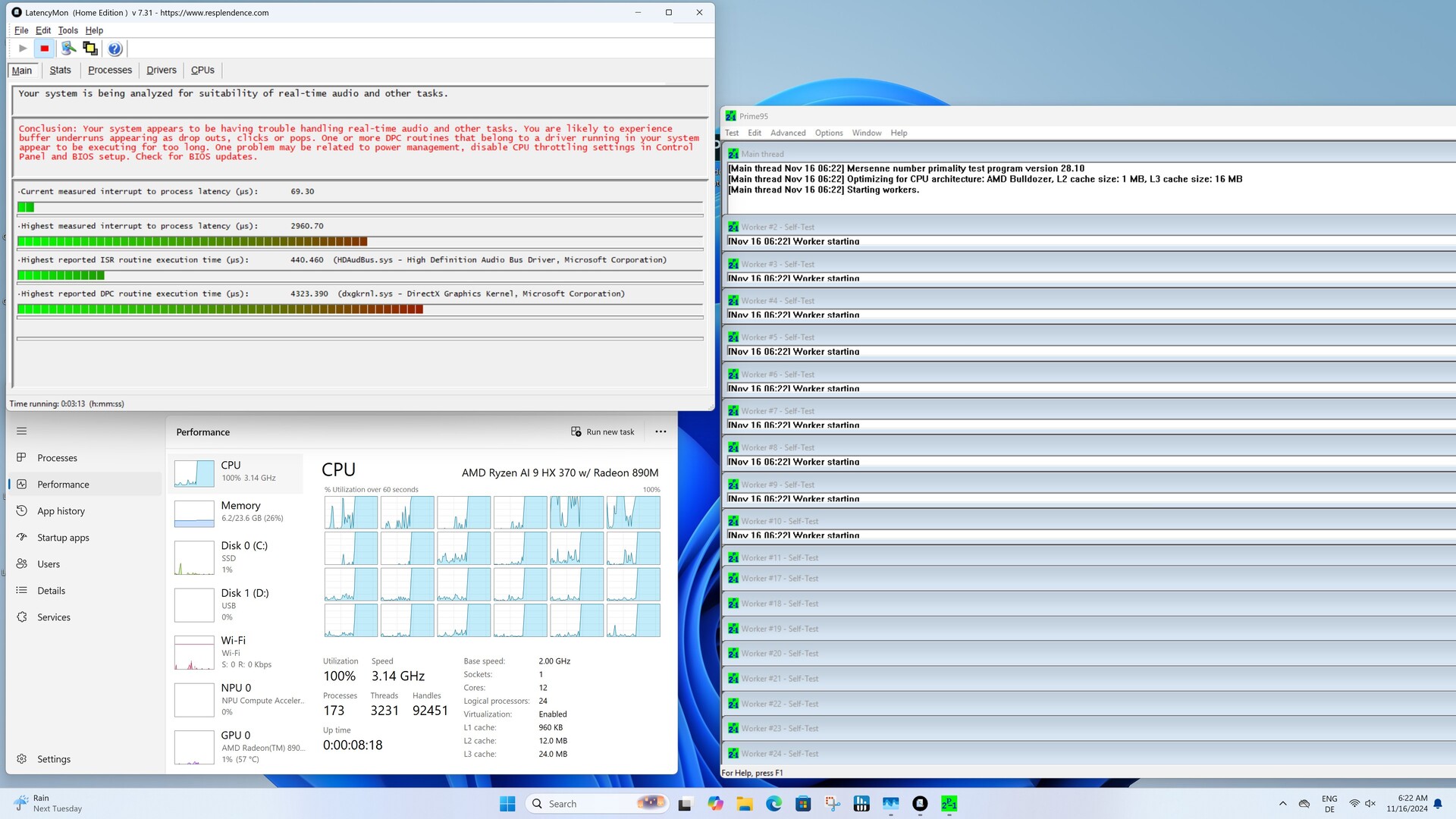This screenshot has width=1456, height=819.
Task: Open Task Manager Settings gear item
Action: (53, 759)
